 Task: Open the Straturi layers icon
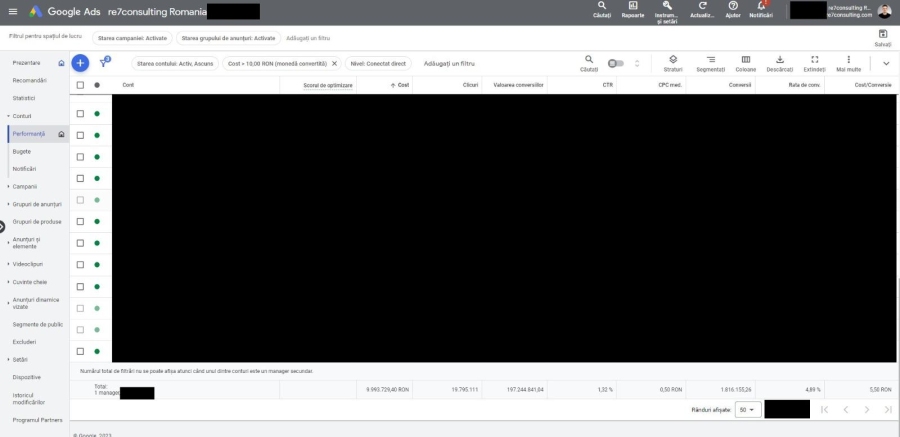pyautogui.click(x=673, y=59)
